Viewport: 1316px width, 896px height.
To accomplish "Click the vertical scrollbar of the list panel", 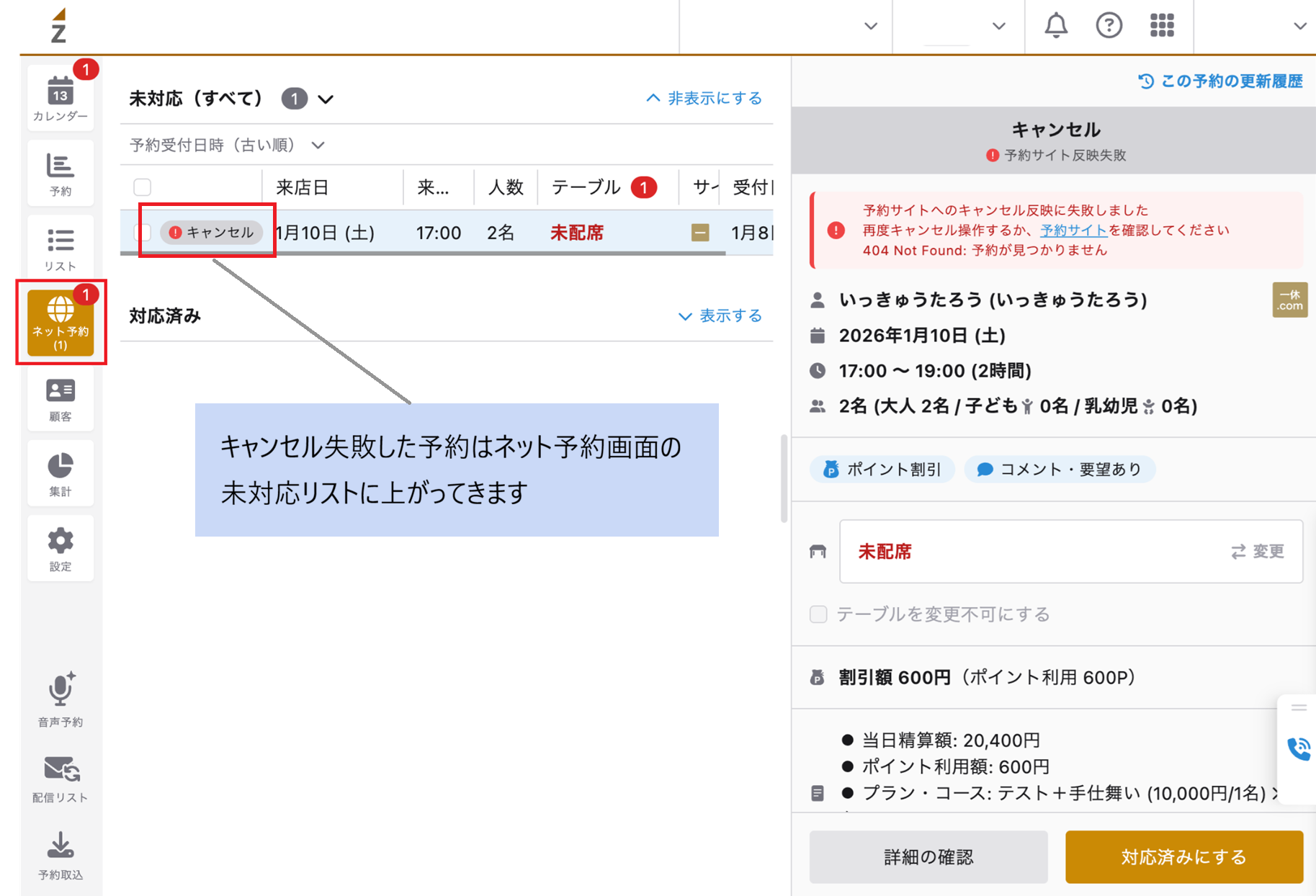I will (784, 478).
